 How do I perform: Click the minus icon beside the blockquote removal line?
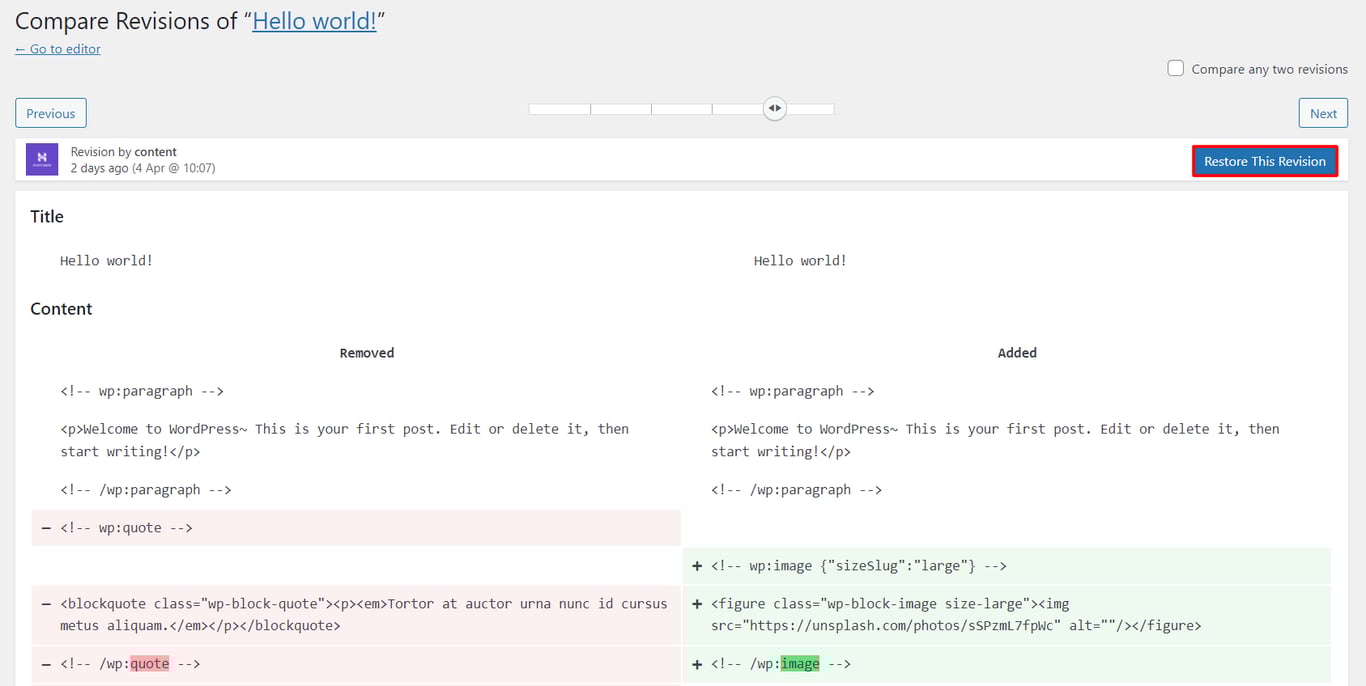pyautogui.click(x=45, y=603)
